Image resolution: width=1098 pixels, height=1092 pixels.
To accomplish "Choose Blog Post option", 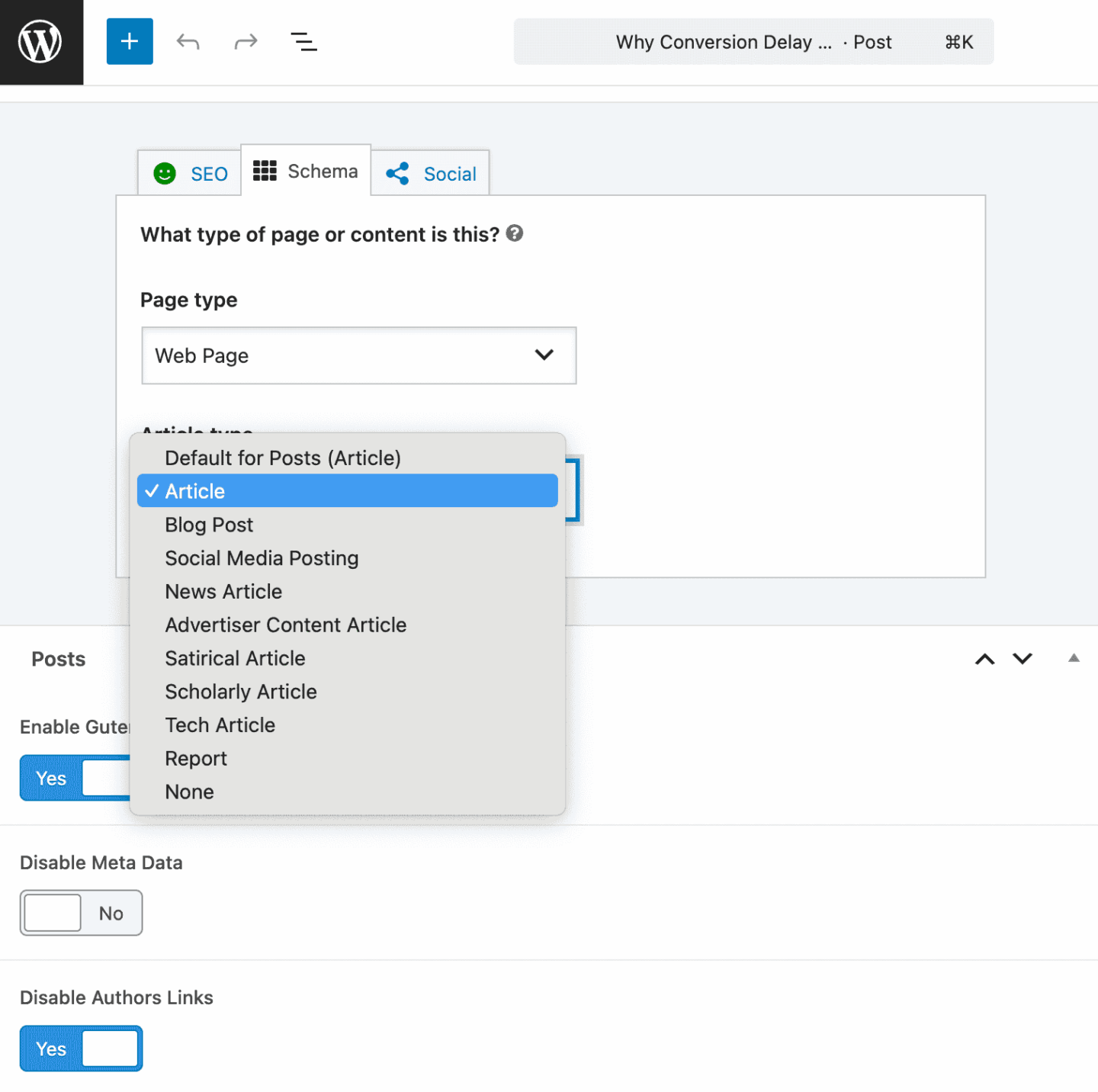I will click(348, 525).
